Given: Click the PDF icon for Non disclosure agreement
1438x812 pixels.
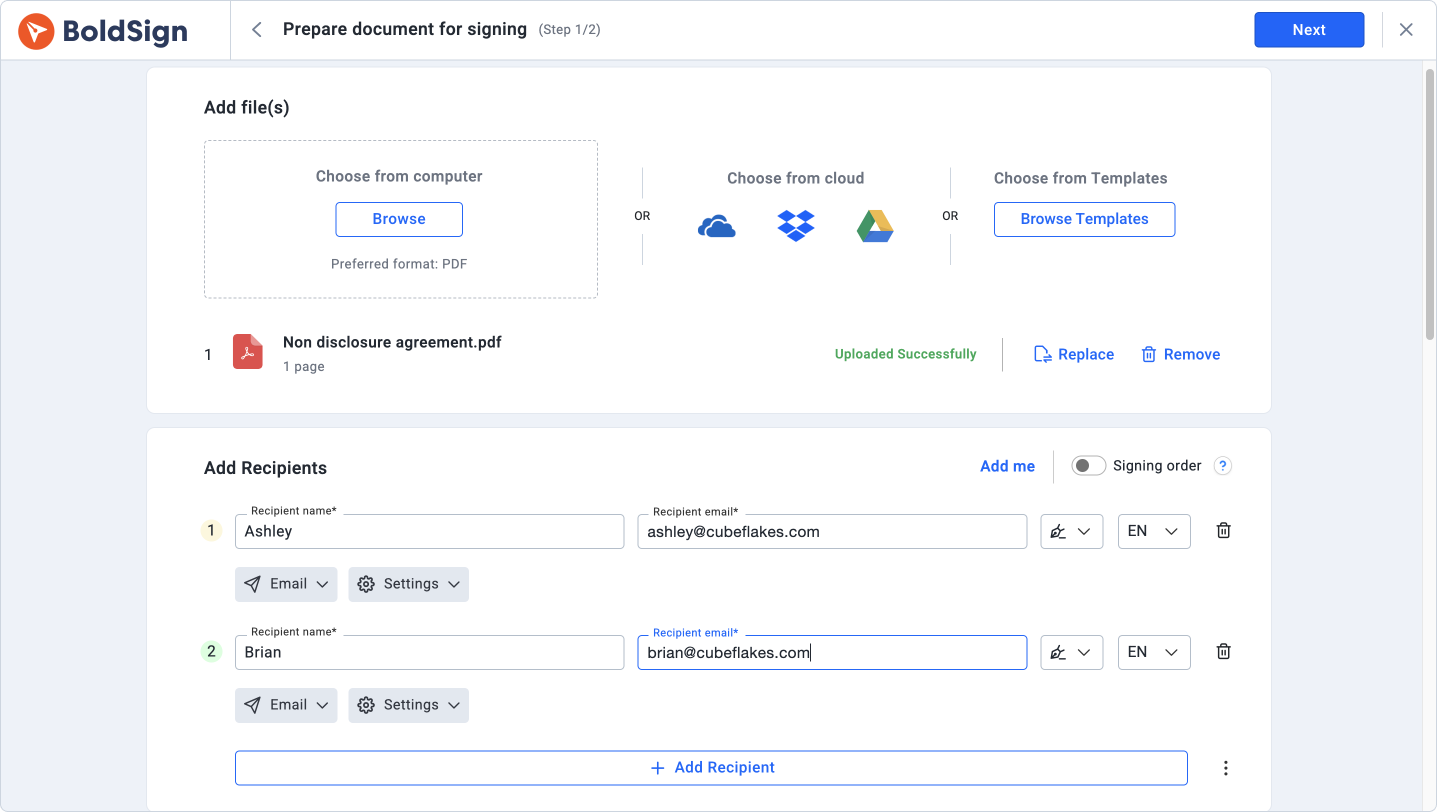Looking at the screenshot, I should pos(247,353).
